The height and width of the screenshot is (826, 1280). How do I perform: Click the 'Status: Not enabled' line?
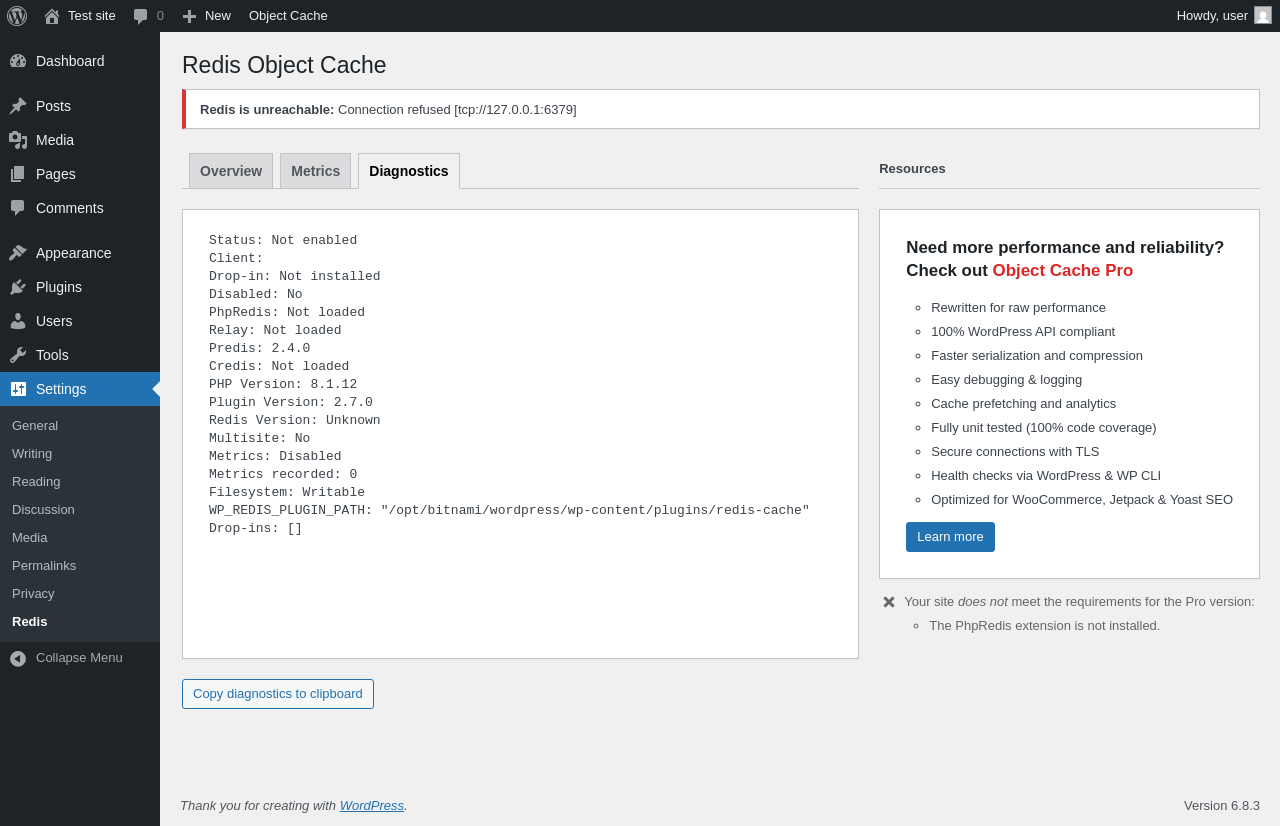283,241
